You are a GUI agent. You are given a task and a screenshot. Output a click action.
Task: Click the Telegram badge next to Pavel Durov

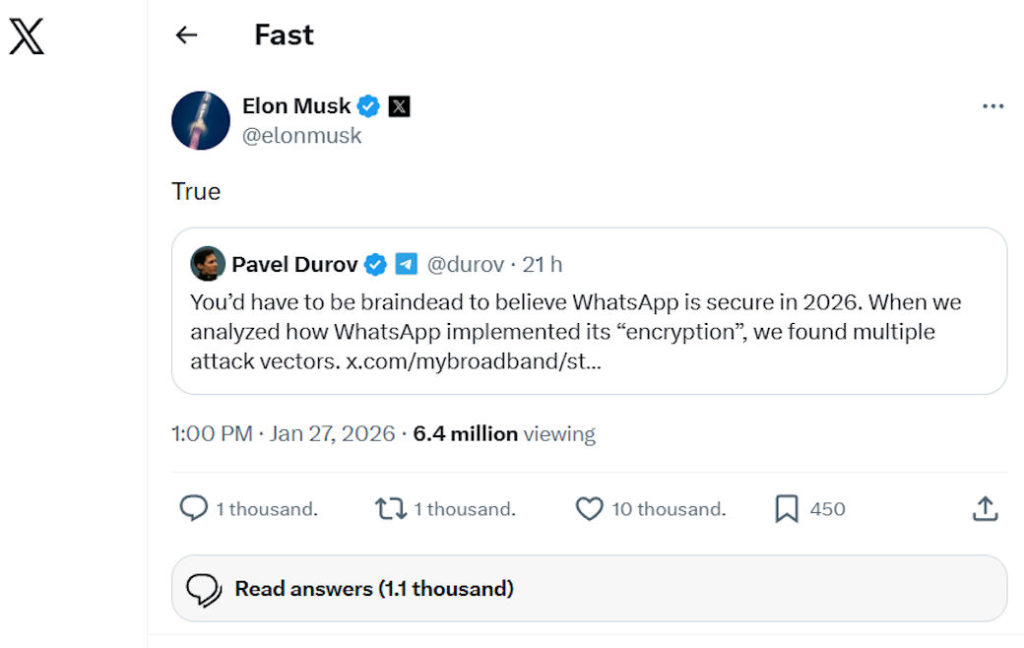(x=405, y=264)
